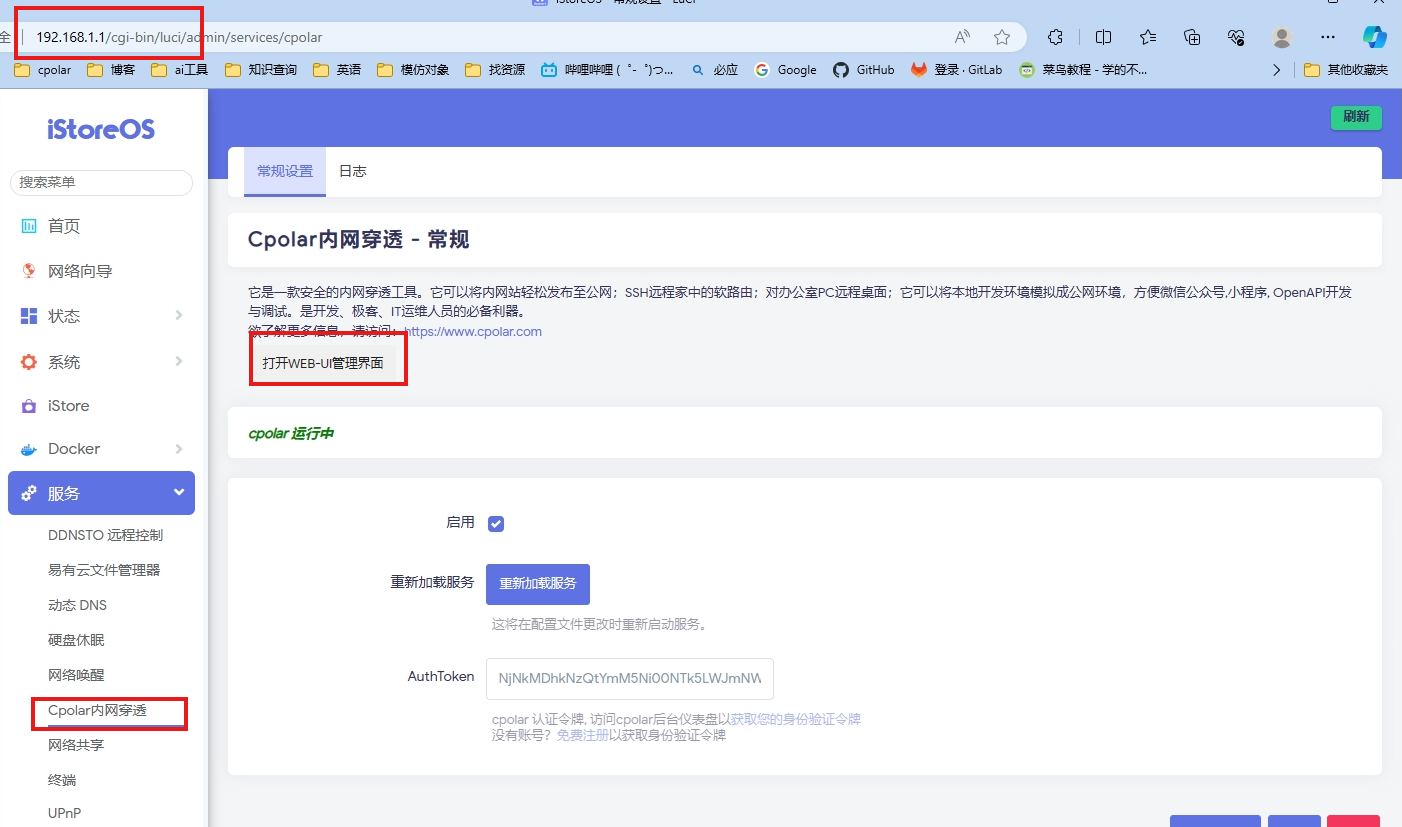Click 打开WEB-UI管理界面 button

(x=323, y=363)
